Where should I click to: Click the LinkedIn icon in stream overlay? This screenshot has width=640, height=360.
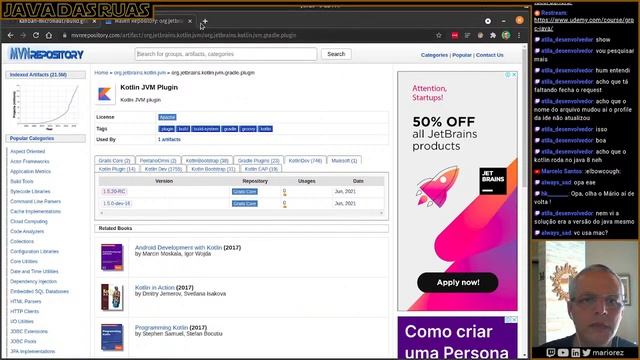576,353
